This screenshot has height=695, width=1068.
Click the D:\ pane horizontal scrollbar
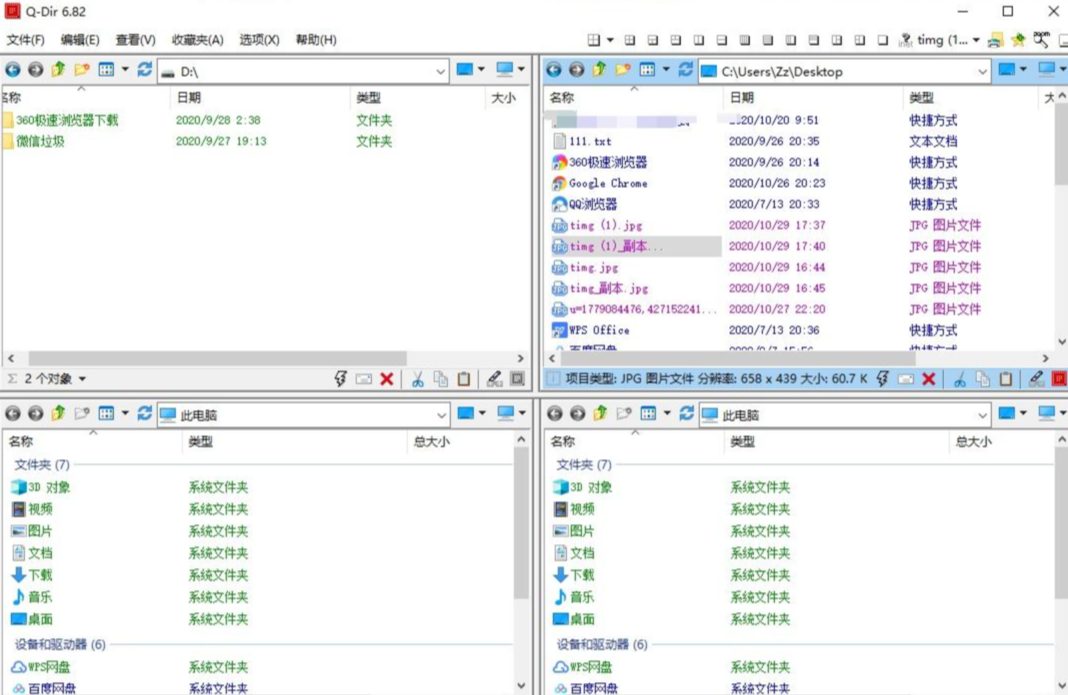(x=217, y=358)
